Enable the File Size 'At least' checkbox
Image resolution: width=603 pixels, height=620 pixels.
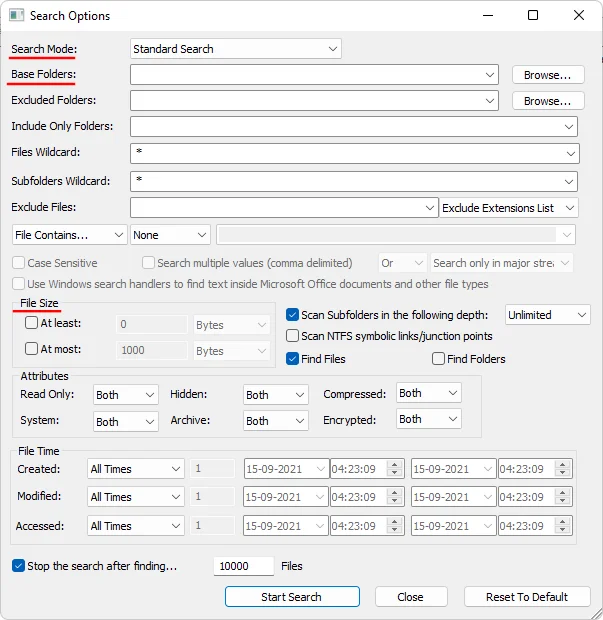pyautogui.click(x=32, y=323)
